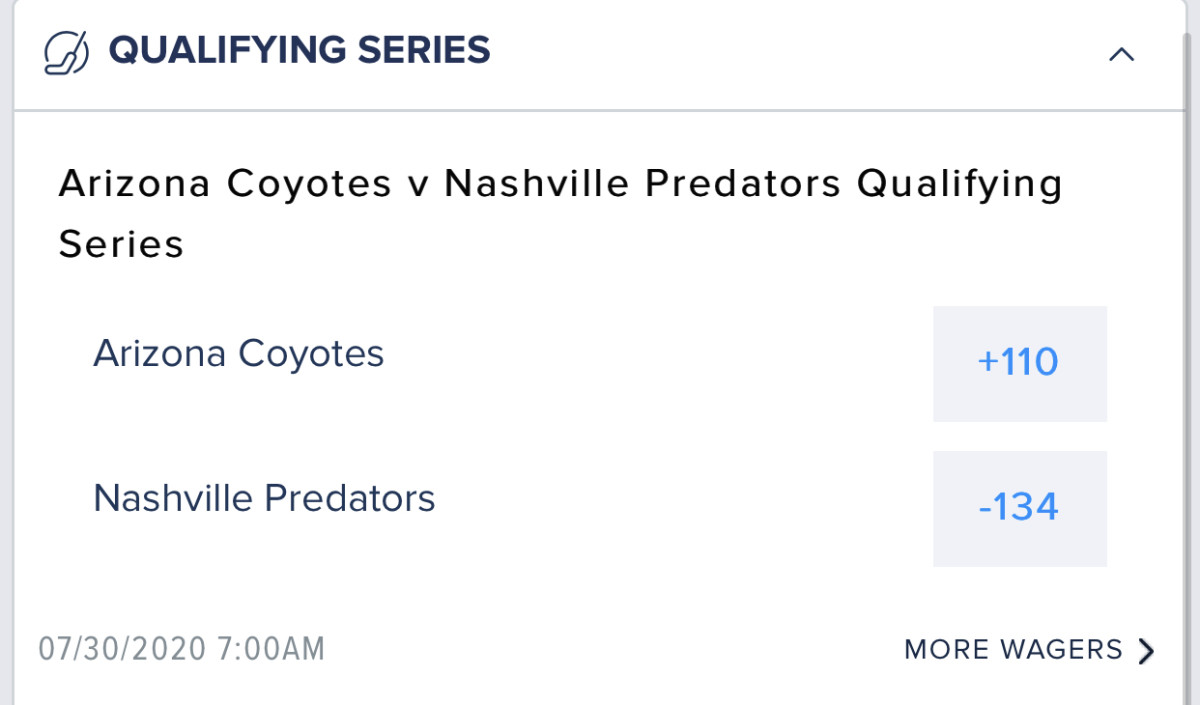The height and width of the screenshot is (705, 1200).
Task: Tap the up chevron in header
Action: (1121, 54)
